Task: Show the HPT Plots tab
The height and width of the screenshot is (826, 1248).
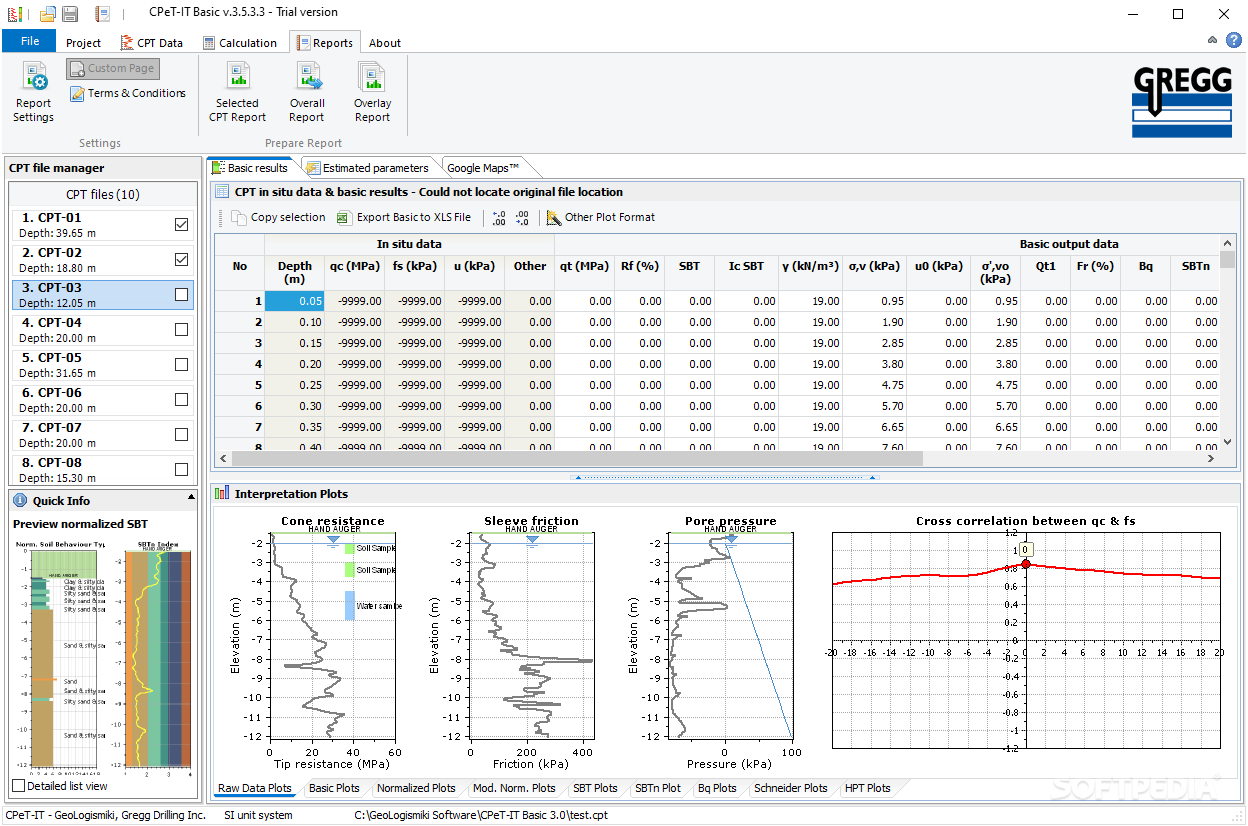Action: (x=868, y=788)
